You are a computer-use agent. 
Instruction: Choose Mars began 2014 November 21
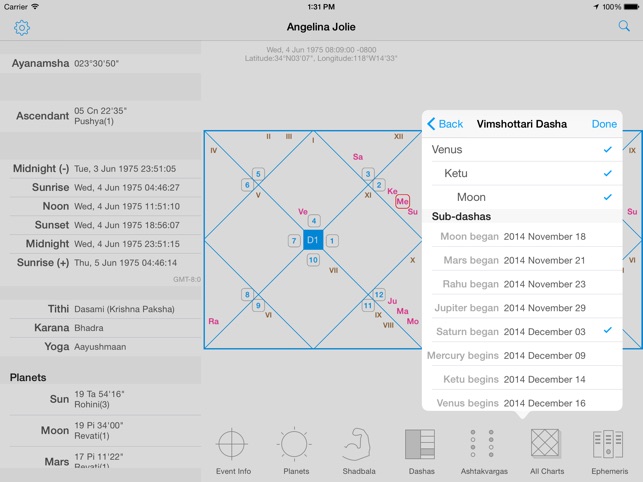click(522, 260)
